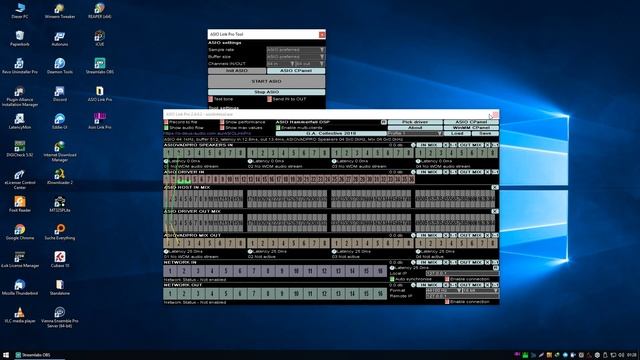Select Network In channel 16

click(380, 271)
